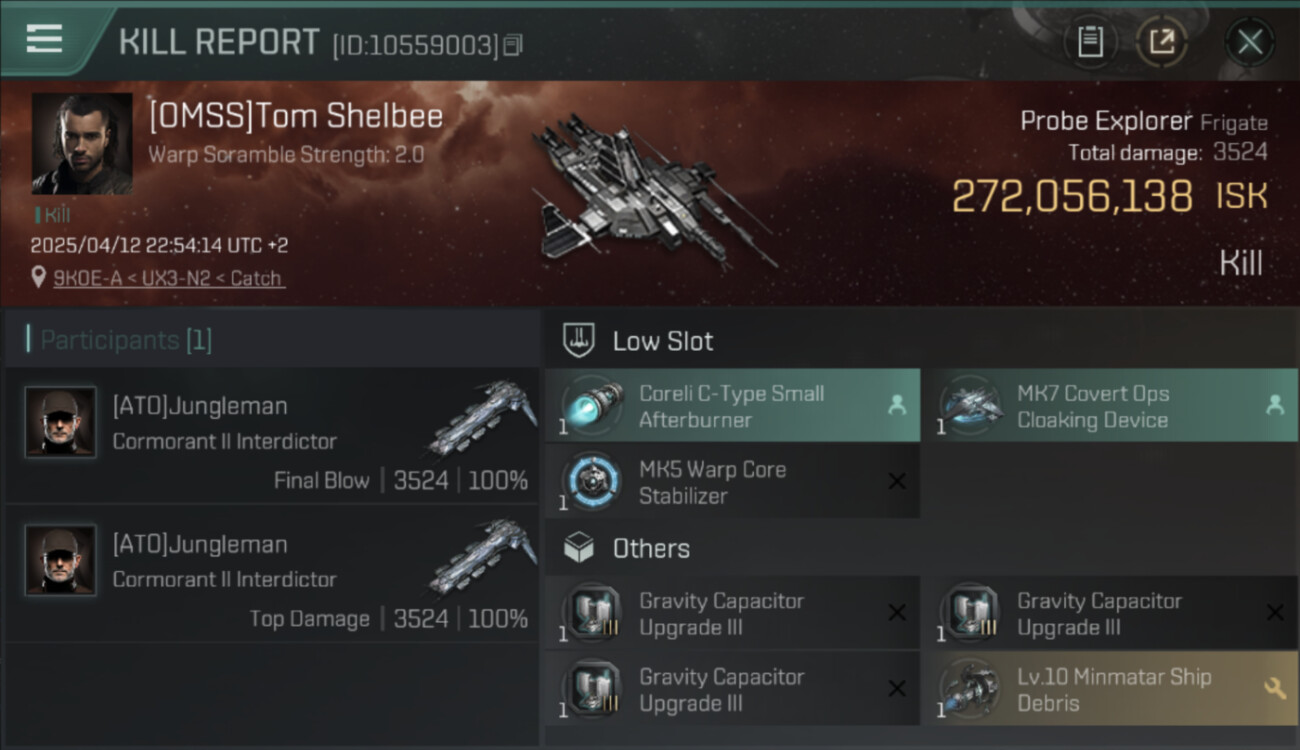
Task: Tap the MK5 Warp Core Stabilizer icon
Action: click(592, 482)
